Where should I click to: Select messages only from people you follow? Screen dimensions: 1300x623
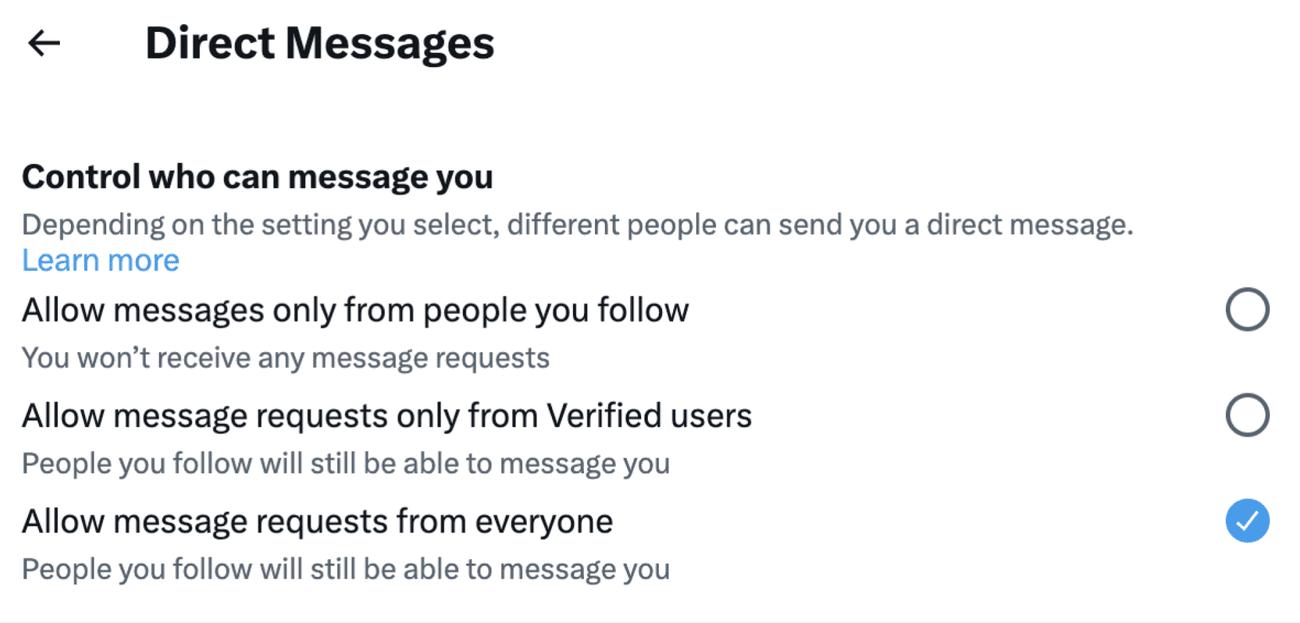pos(1246,310)
